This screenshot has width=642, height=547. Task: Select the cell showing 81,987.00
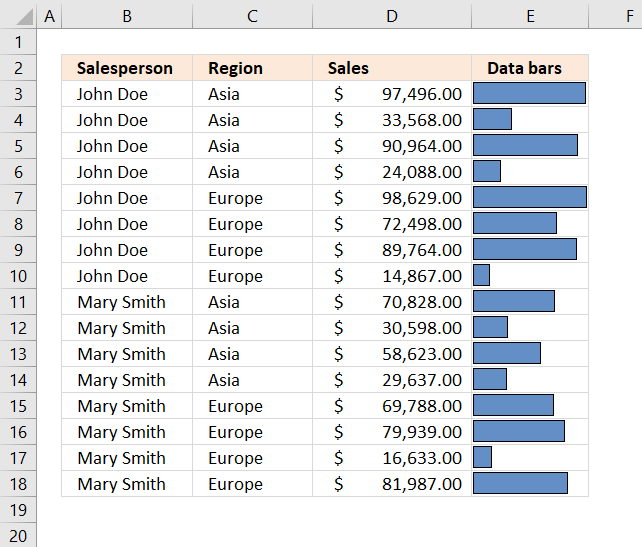(x=392, y=484)
